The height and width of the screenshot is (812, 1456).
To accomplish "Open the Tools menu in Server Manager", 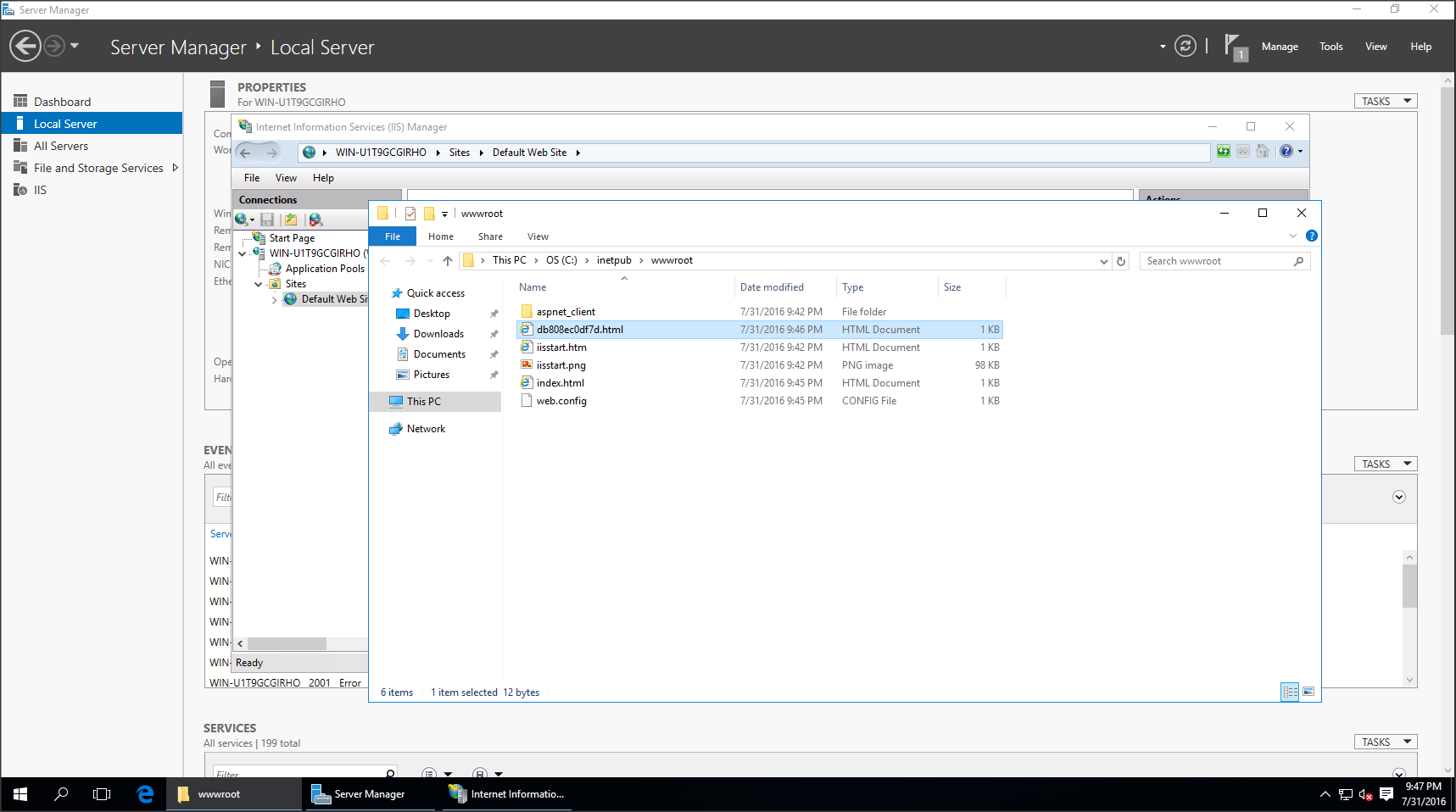I will tap(1330, 47).
